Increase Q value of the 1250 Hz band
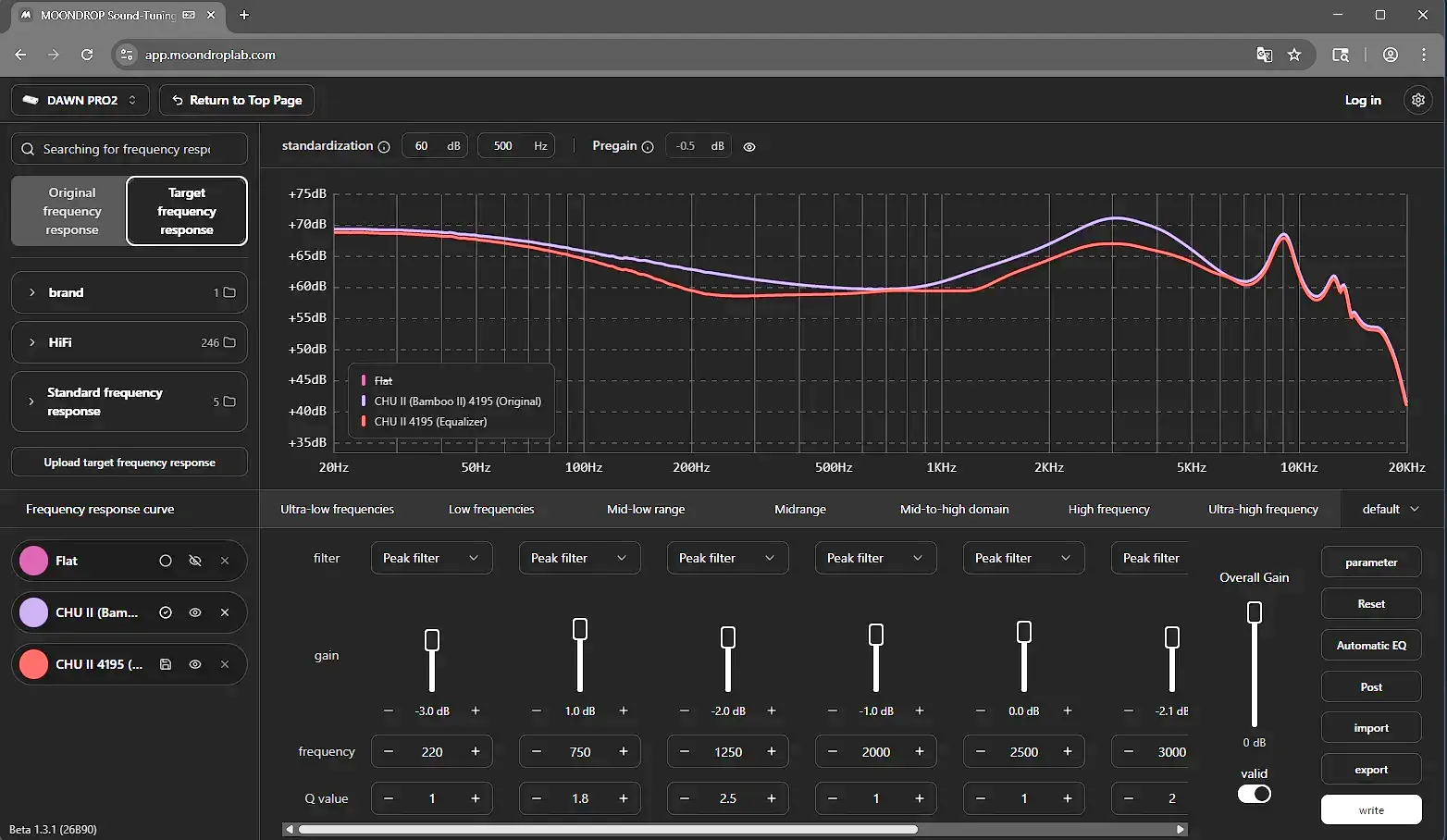Viewport: 1447px width, 840px height. tap(772, 798)
